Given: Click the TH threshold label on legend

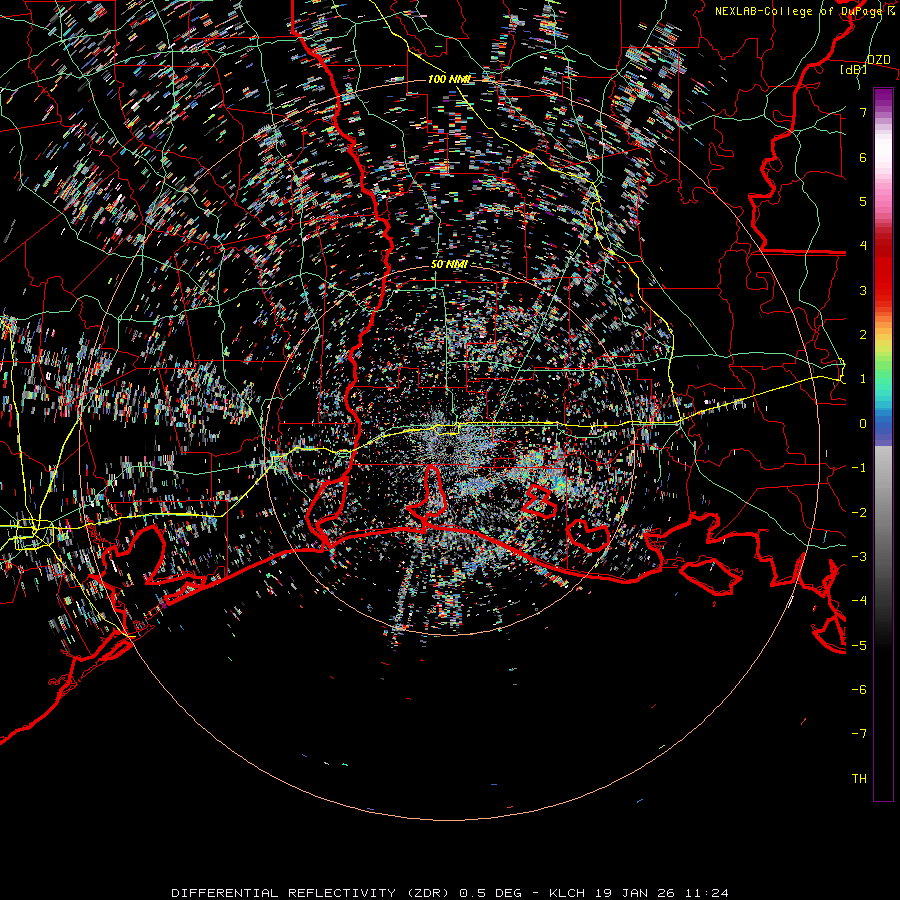Looking at the screenshot, I should pos(859,779).
